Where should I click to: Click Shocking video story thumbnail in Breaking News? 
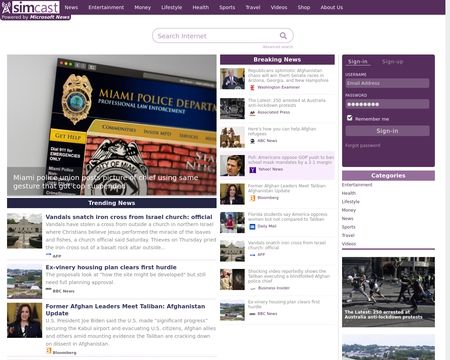[x=232, y=279]
